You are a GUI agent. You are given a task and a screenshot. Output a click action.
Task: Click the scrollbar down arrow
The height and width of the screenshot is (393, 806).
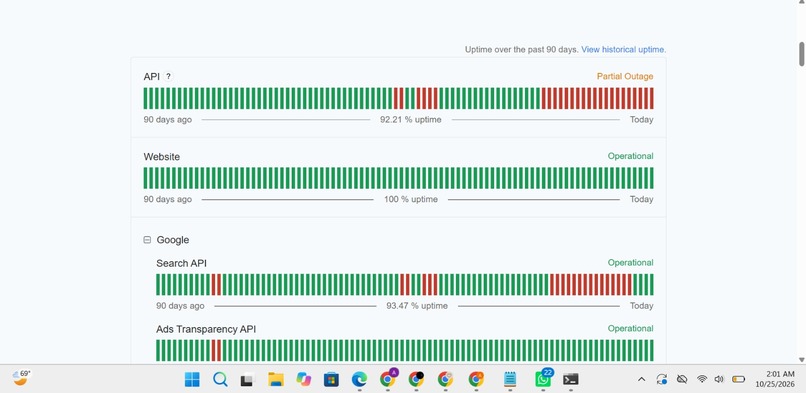coord(801,360)
